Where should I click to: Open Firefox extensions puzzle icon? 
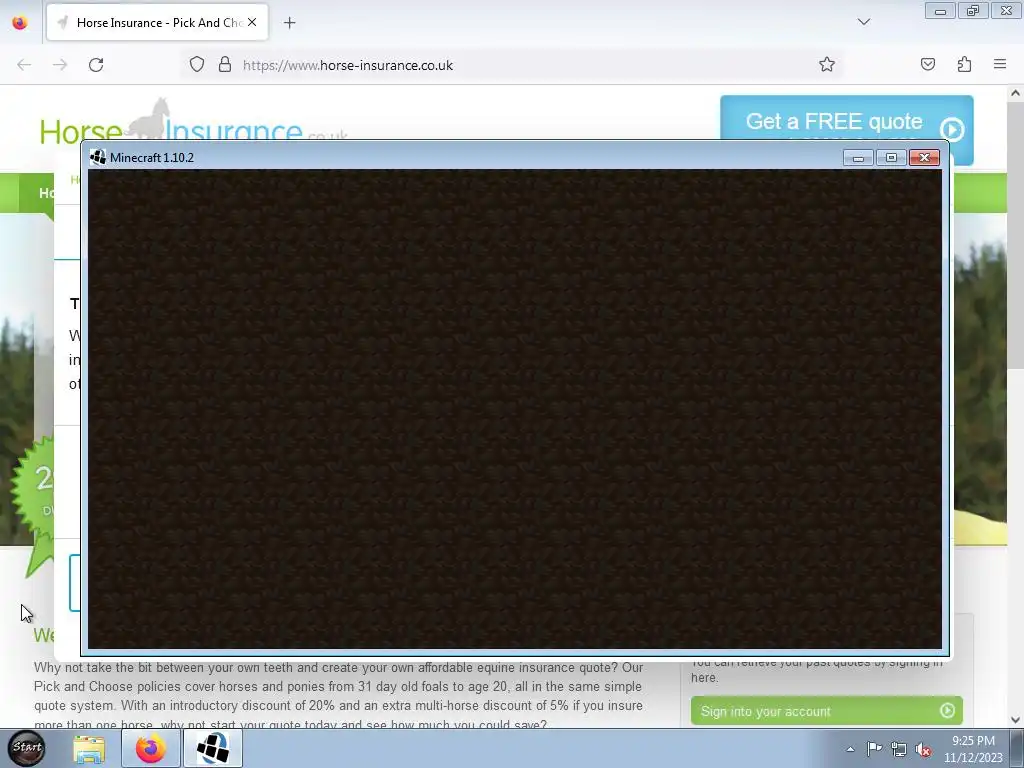[x=964, y=64]
